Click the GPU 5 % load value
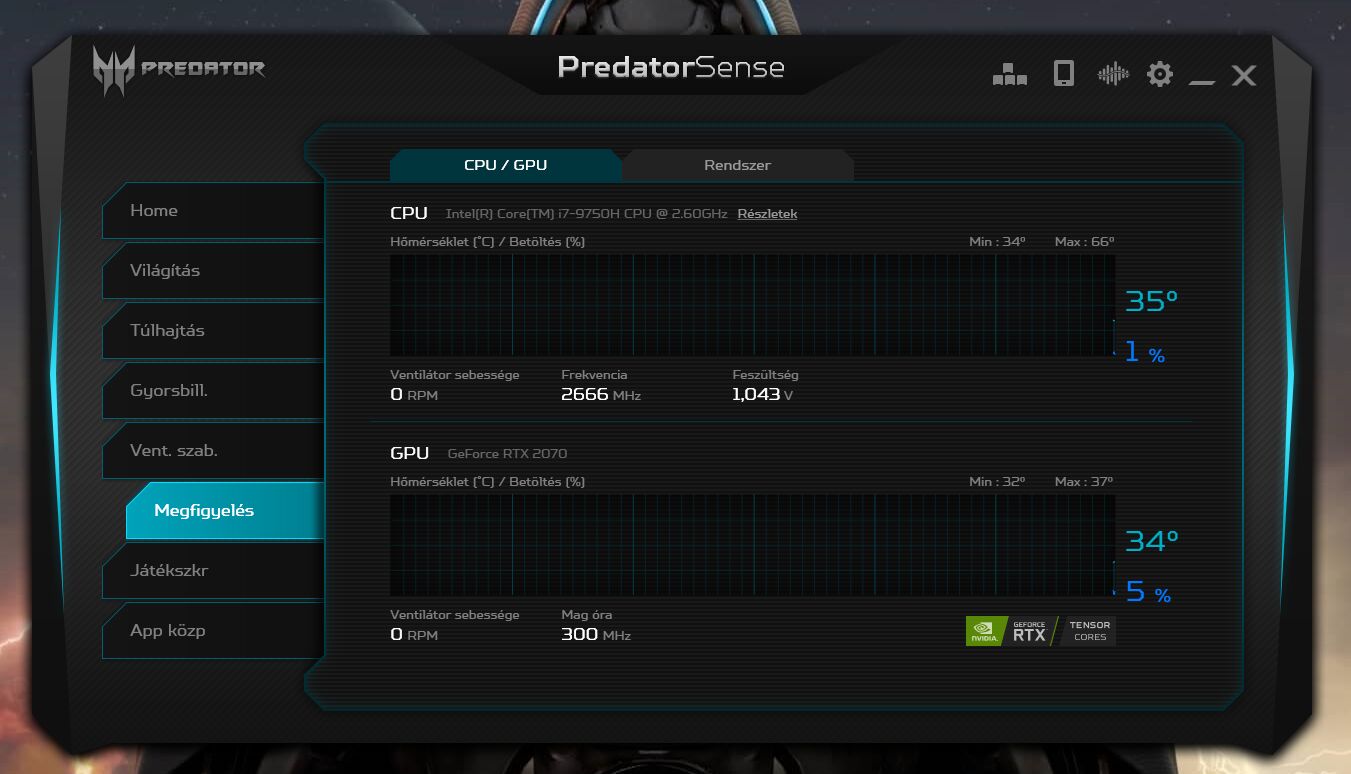This screenshot has height=774, width=1351. tap(1148, 593)
